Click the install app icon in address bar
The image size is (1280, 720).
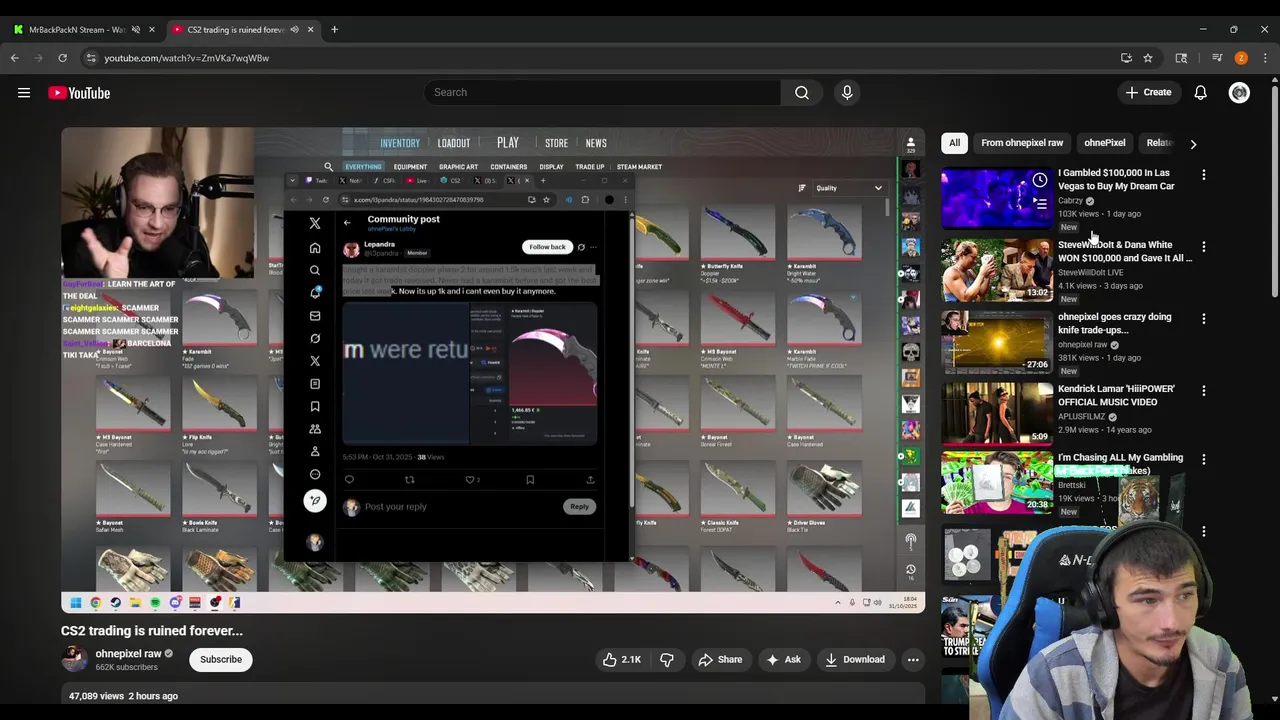pyautogui.click(x=1126, y=58)
